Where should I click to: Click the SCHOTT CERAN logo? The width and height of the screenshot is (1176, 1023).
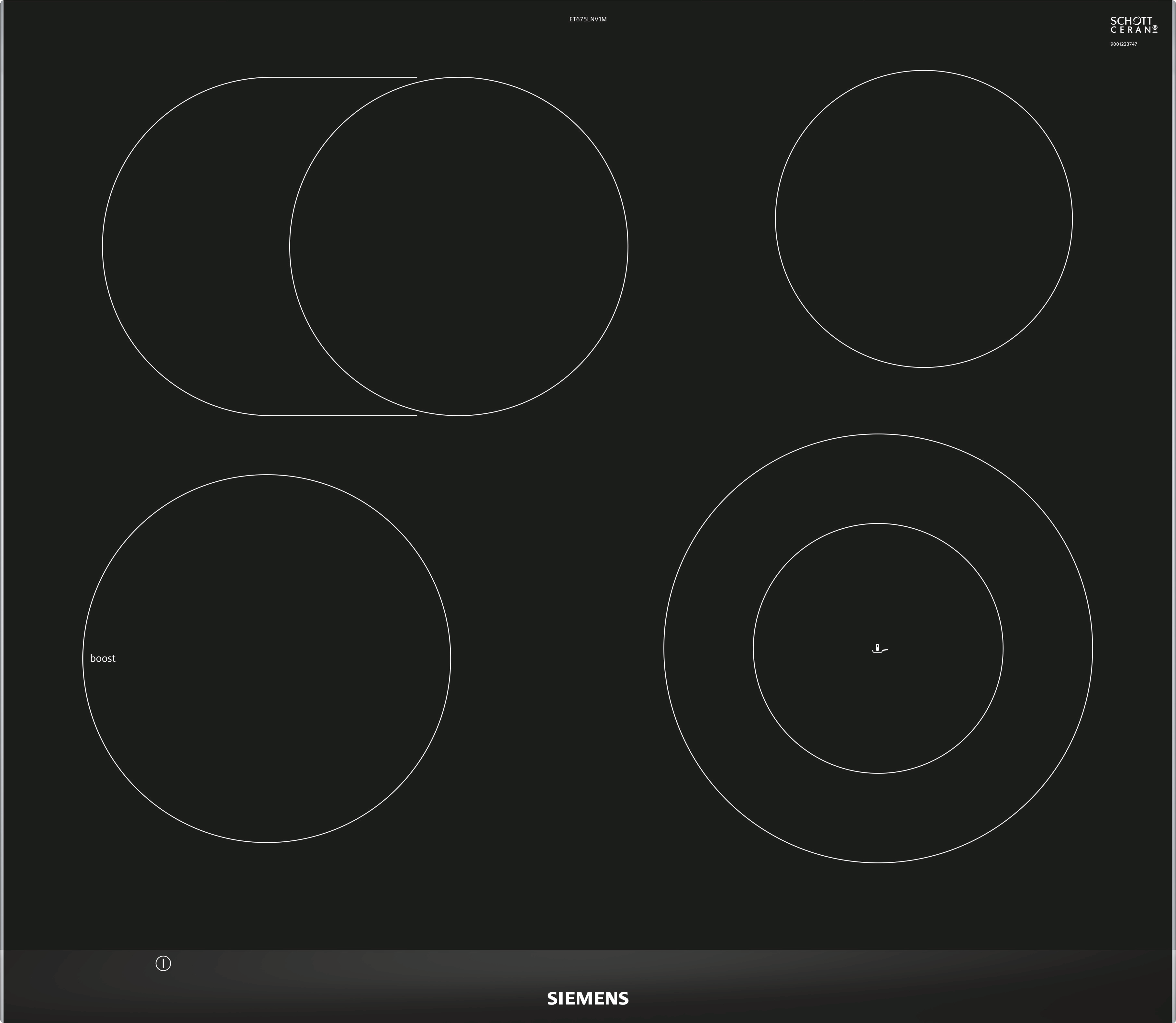pyautogui.click(x=1133, y=25)
